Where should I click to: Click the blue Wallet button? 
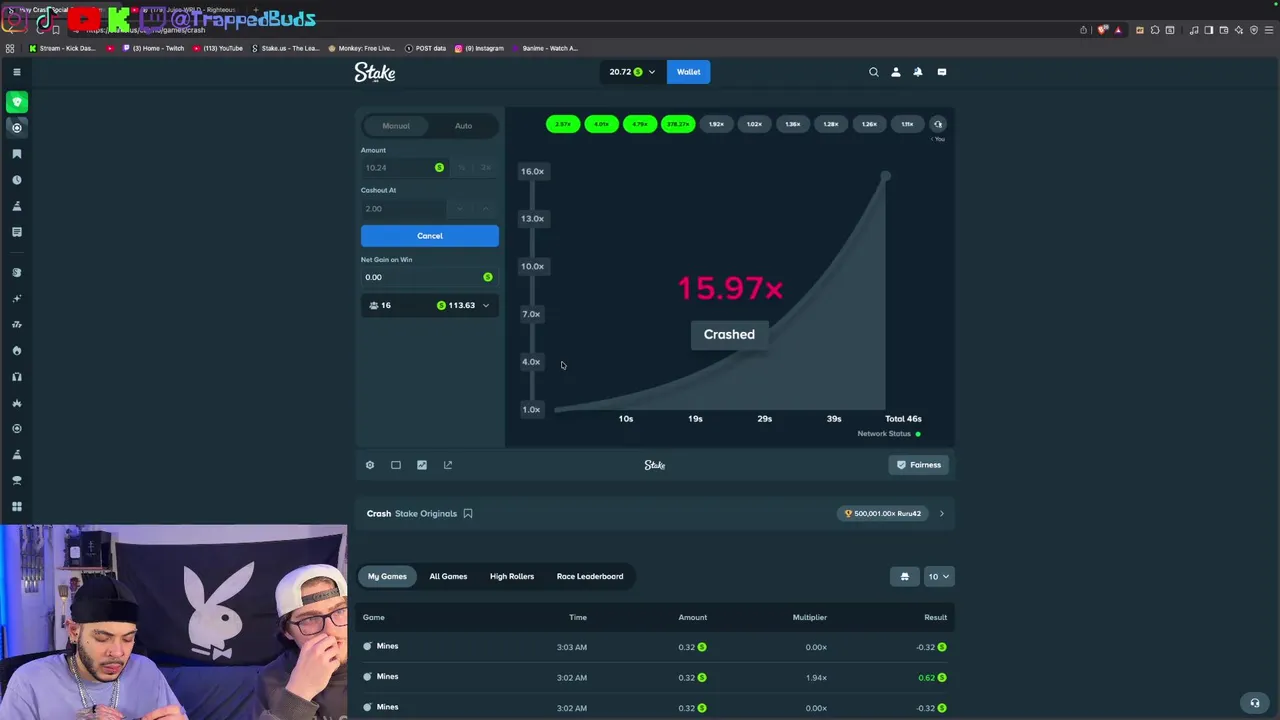click(x=688, y=72)
